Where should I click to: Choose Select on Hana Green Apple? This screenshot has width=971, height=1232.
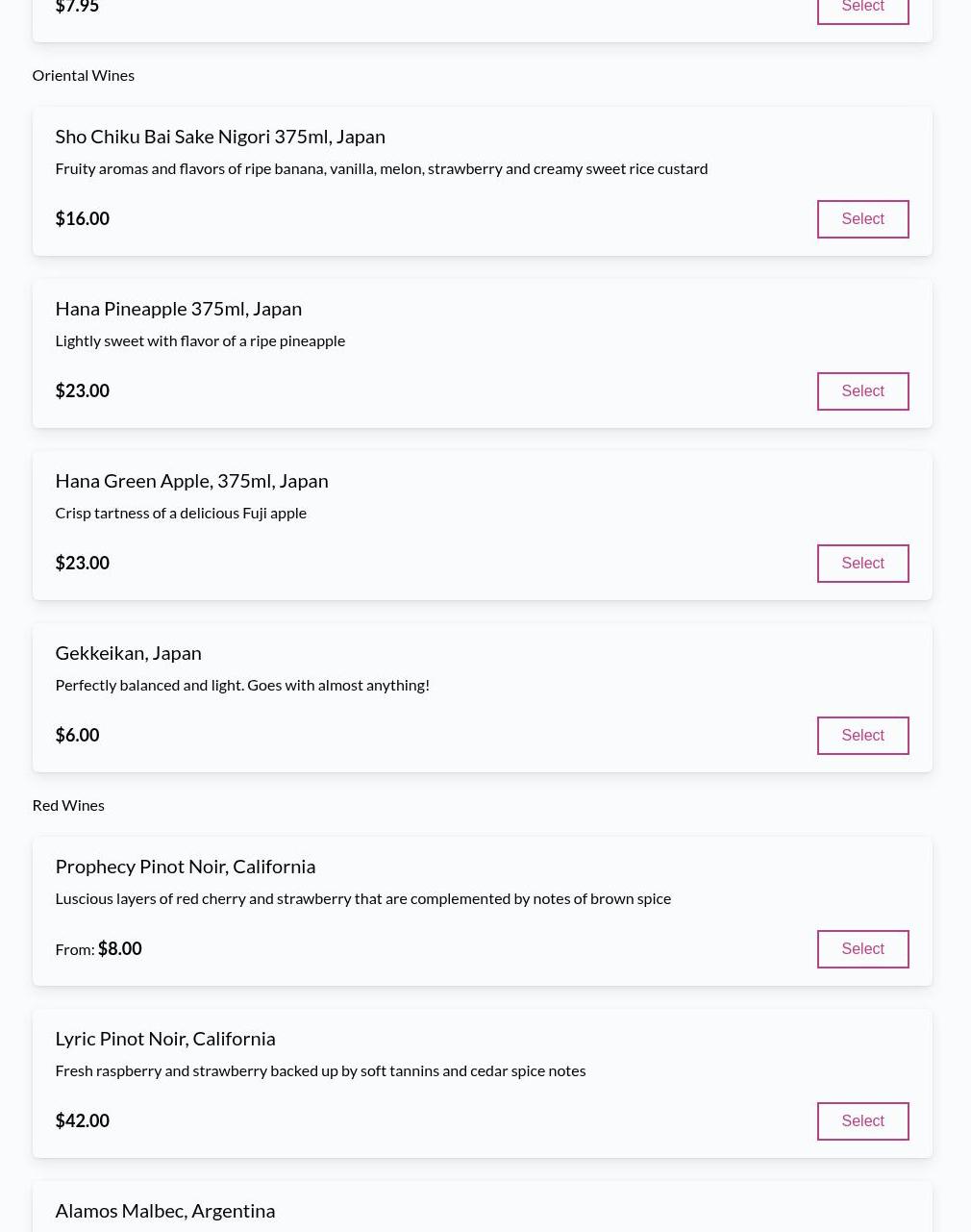point(862,564)
